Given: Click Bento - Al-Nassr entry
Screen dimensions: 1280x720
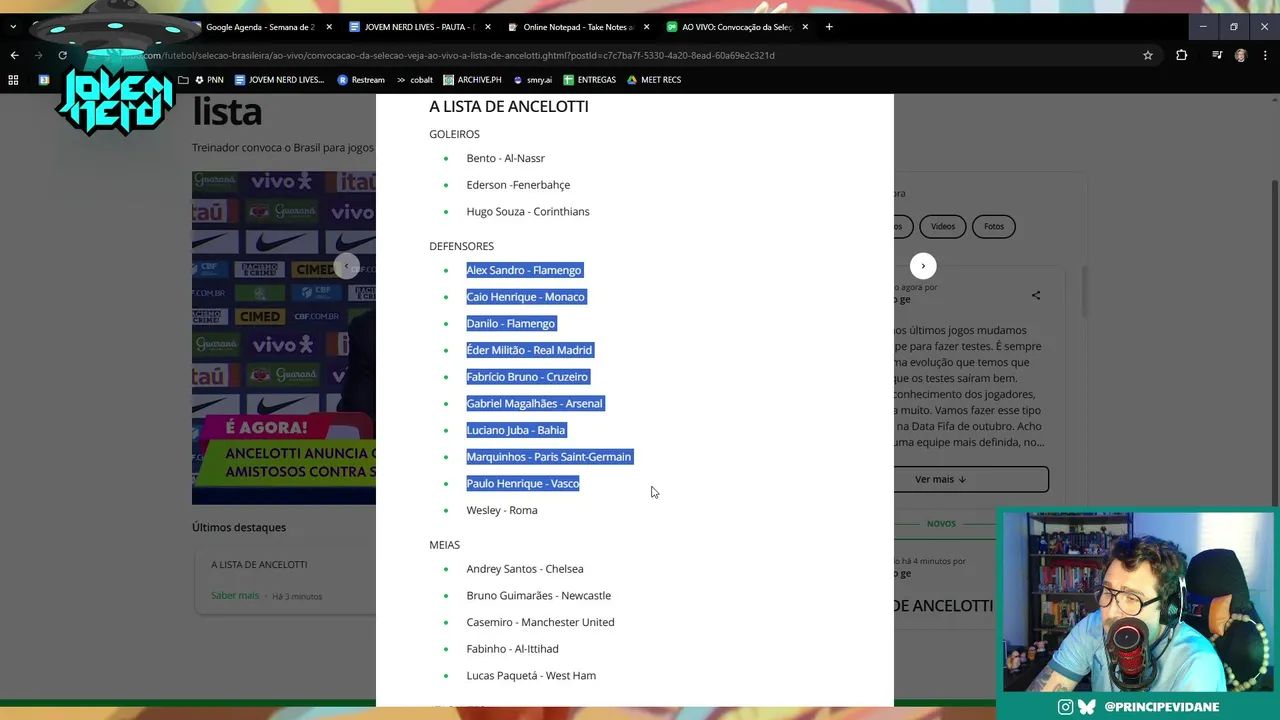Looking at the screenshot, I should coord(505,158).
